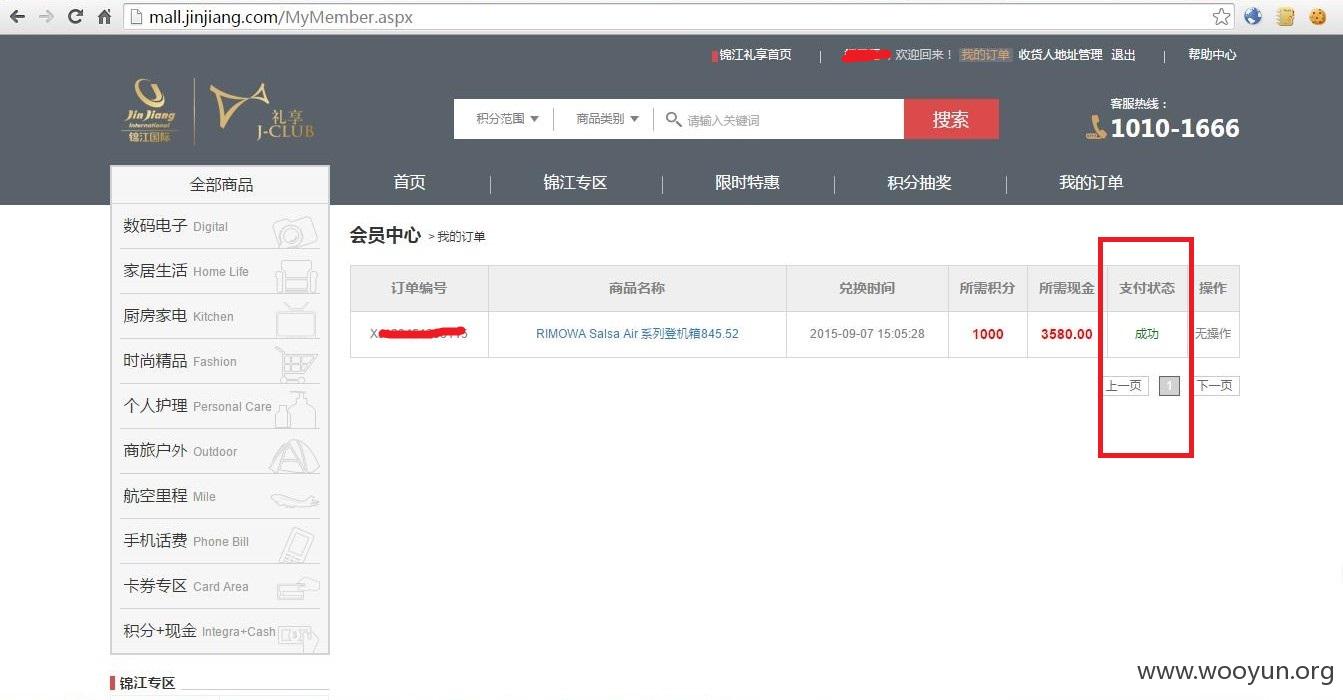The width and height of the screenshot is (1343, 700).
Task: Click the 订单编号 column header
Action: tap(419, 288)
